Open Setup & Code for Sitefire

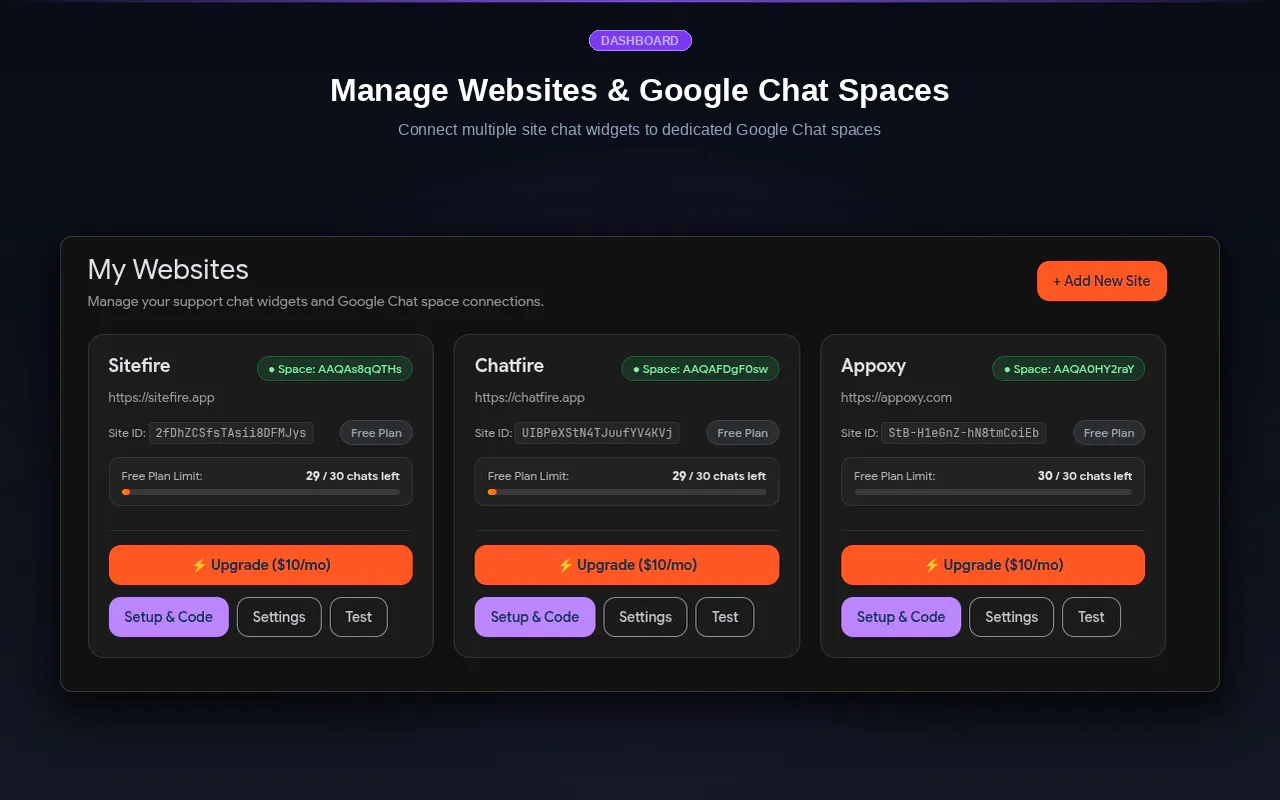169,617
